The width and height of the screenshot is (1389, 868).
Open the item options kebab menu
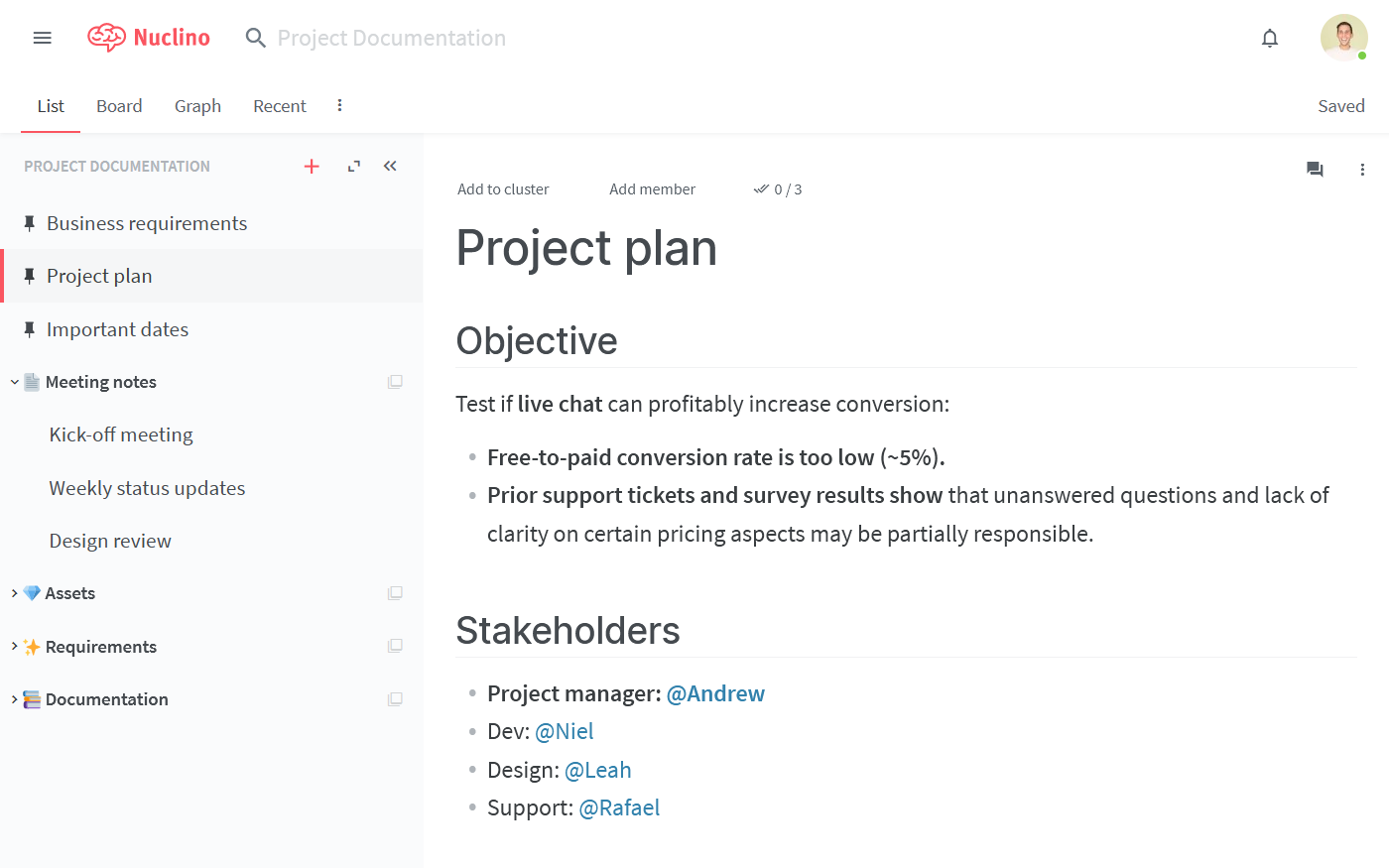tap(1362, 170)
